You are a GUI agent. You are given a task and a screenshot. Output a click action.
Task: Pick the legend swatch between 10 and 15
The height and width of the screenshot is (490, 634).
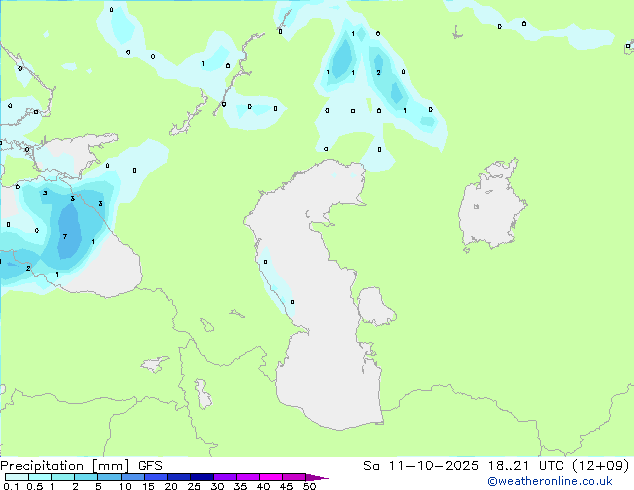pyautogui.click(x=133, y=477)
